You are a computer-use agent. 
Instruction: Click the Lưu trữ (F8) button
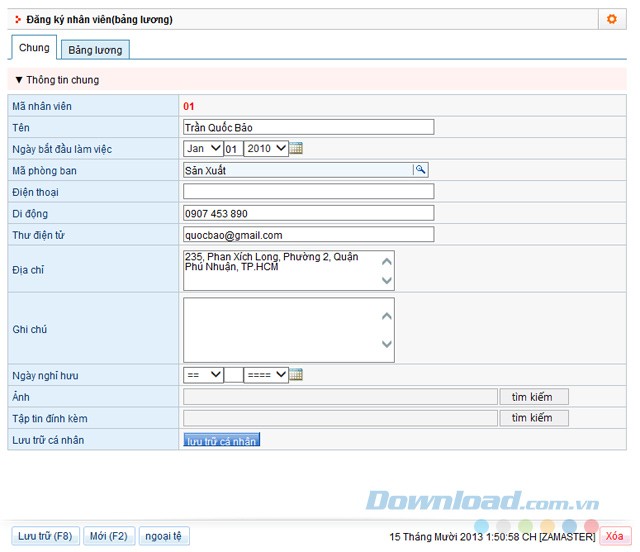pyautogui.click(x=45, y=536)
